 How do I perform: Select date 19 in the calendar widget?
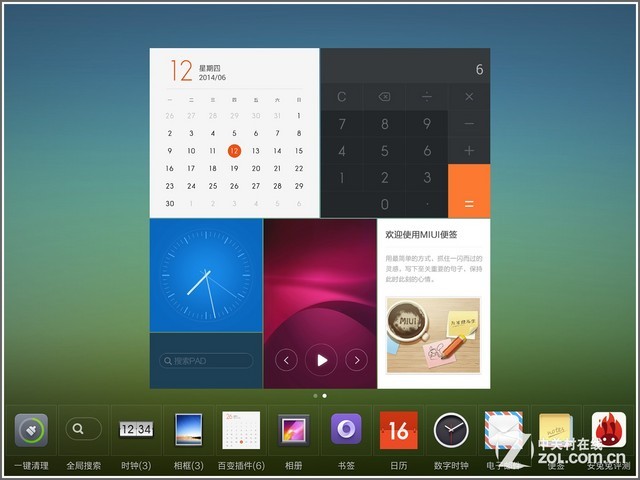234,168
